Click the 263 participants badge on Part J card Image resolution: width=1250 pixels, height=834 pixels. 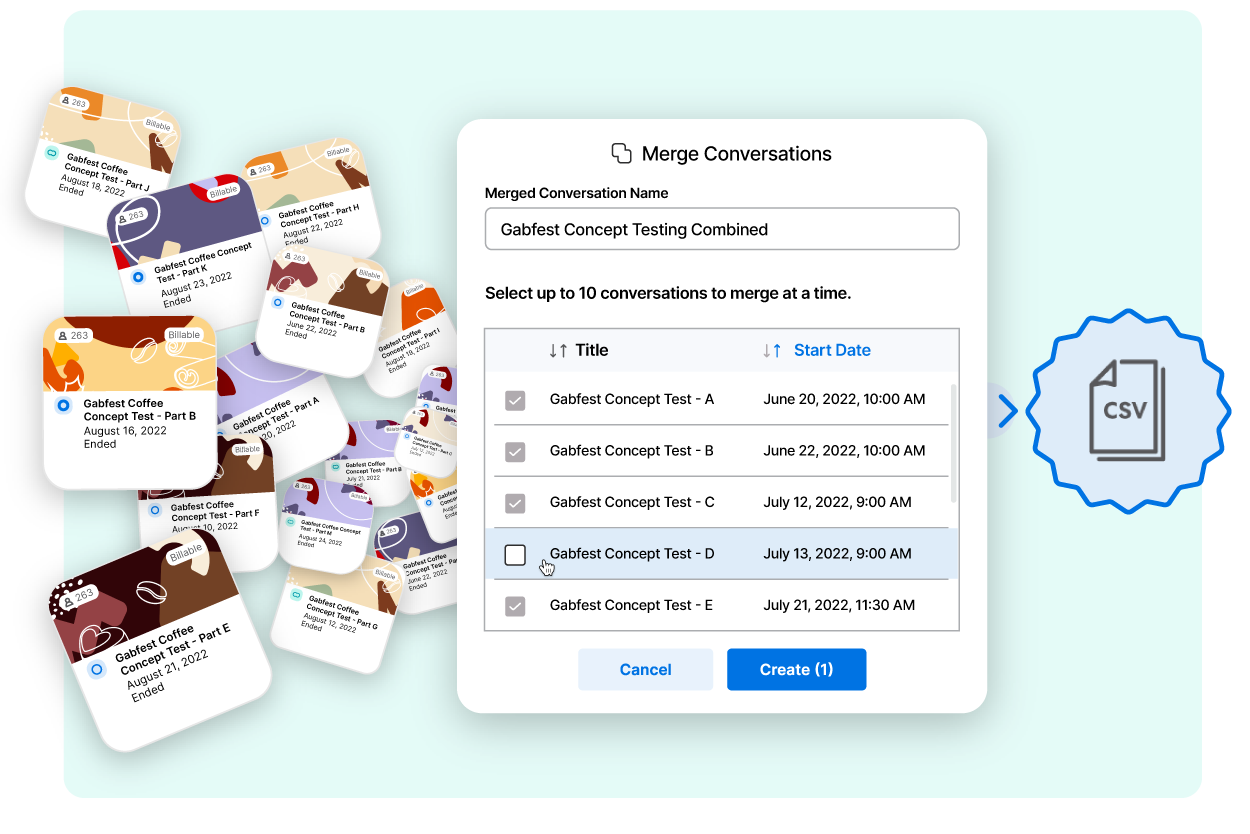click(x=75, y=102)
